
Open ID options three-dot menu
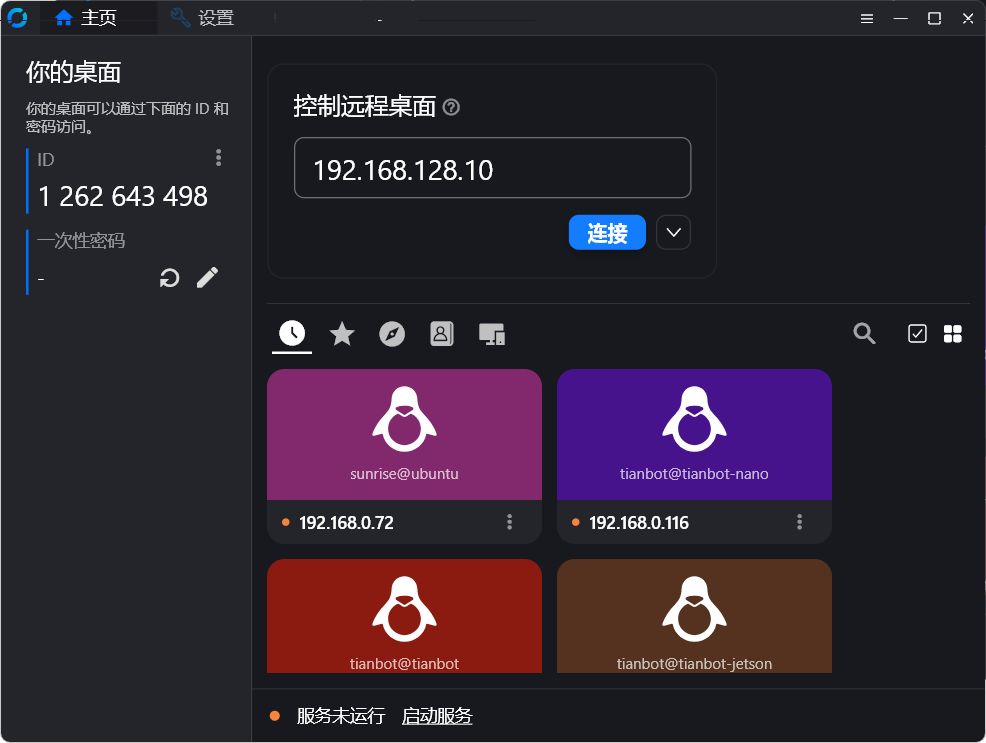pos(218,158)
